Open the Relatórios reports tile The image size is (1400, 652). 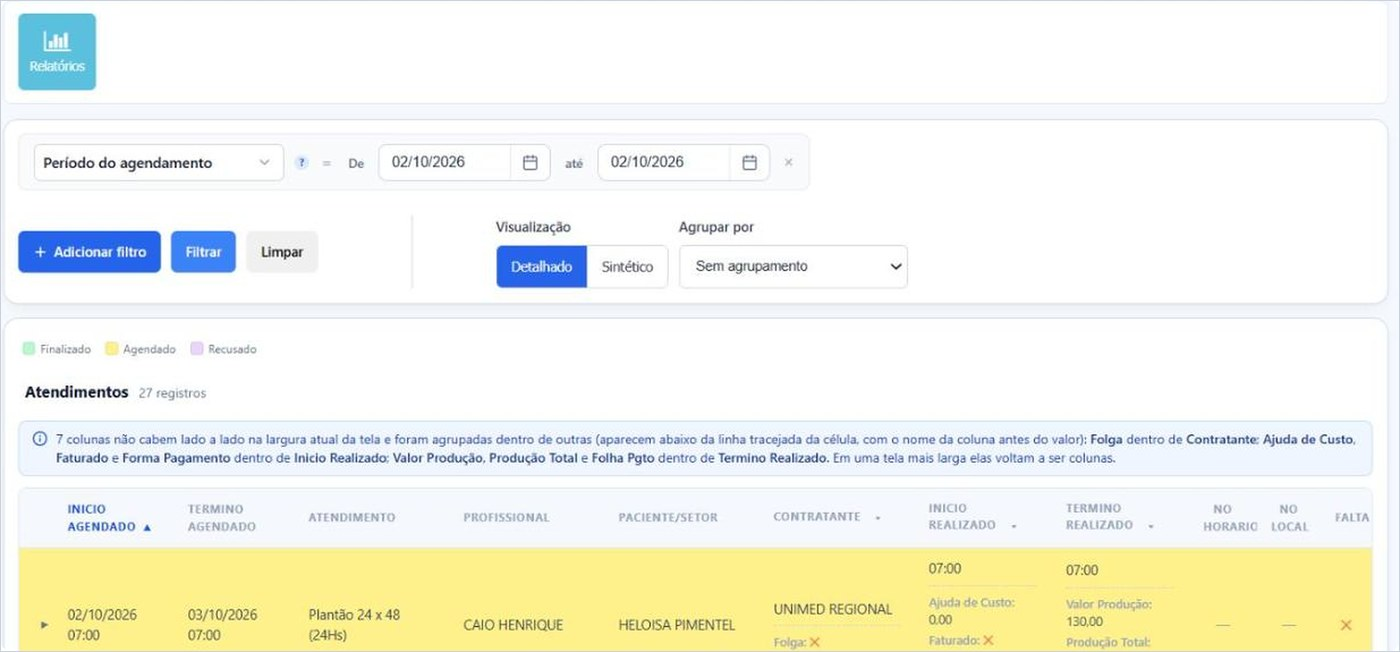(x=57, y=52)
